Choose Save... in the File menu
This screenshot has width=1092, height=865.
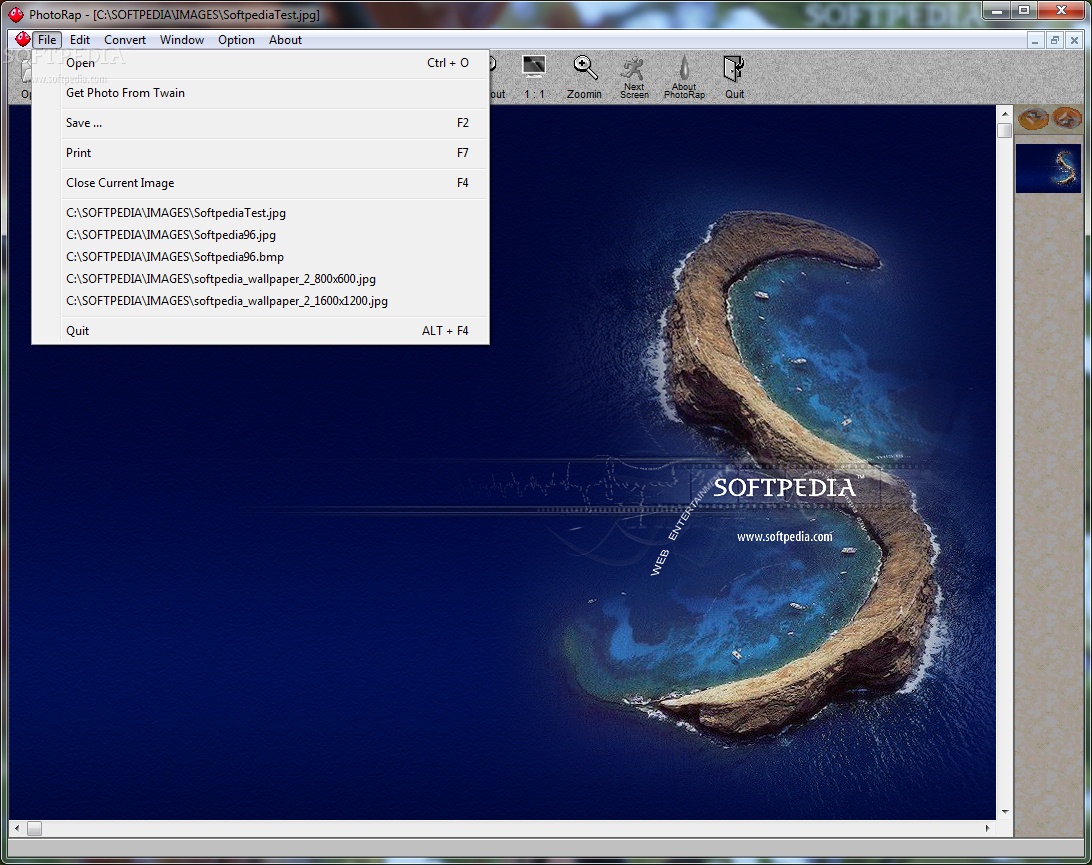260,123
